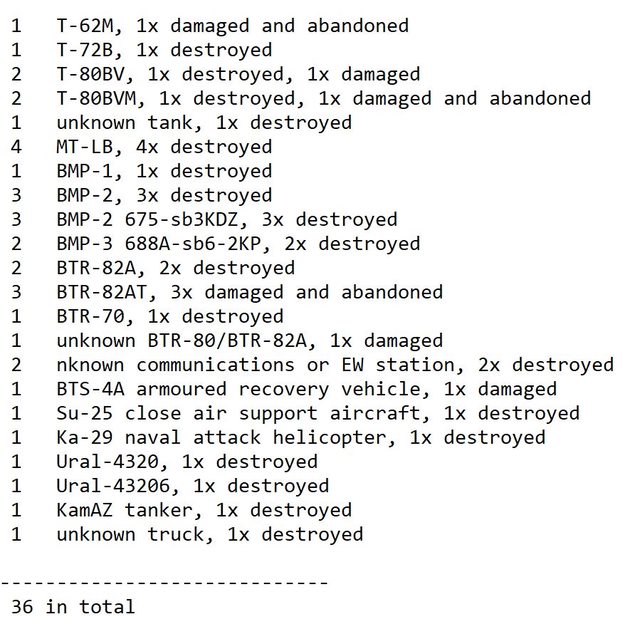Click the Su-25 close air support aircraft line
The height and width of the screenshot is (629, 640).
click(317, 413)
